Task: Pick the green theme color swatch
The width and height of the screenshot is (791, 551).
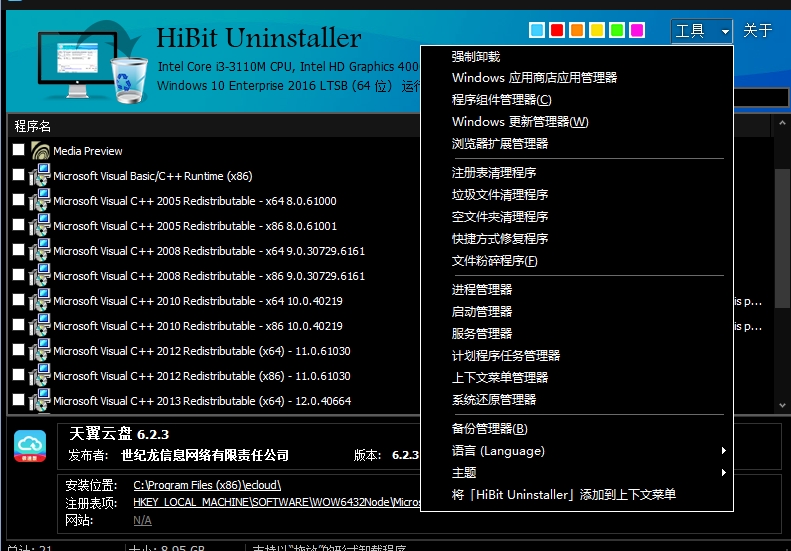Action: 617,30
